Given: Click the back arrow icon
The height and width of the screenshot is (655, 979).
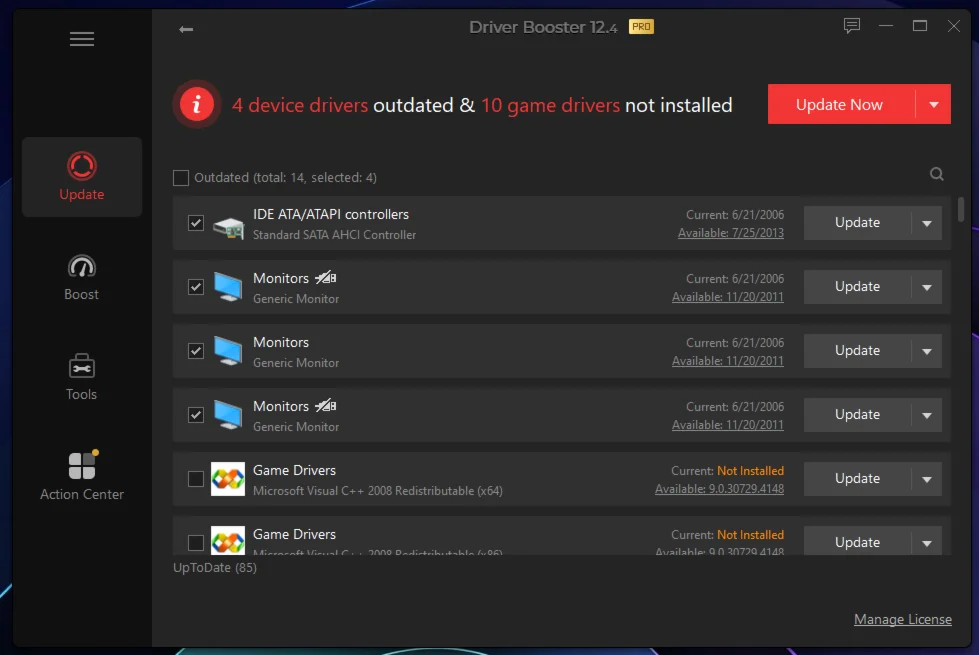Looking at the screenshot, I should click(186, 29).
